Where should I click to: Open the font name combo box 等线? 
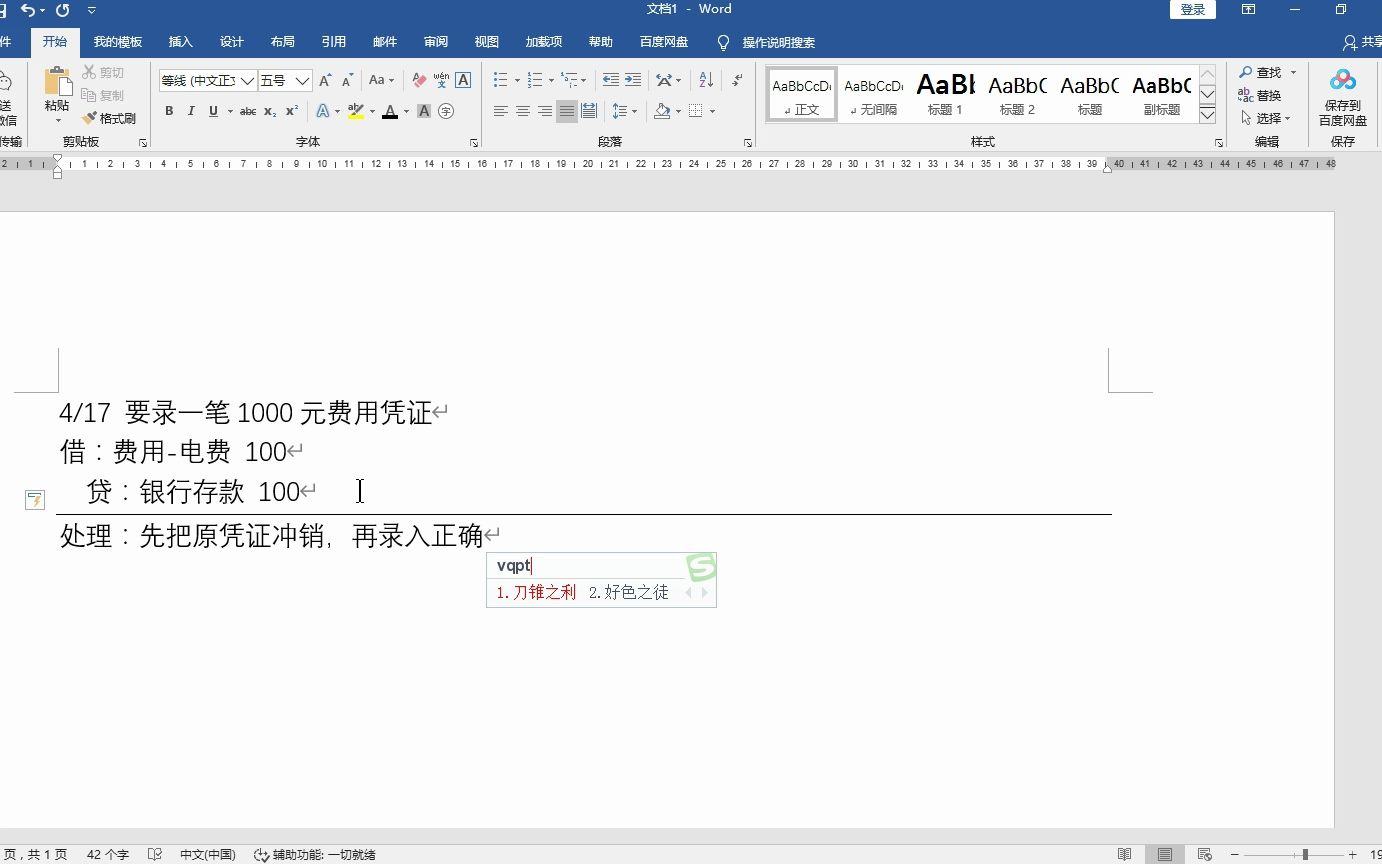click(x=207, y=81)
